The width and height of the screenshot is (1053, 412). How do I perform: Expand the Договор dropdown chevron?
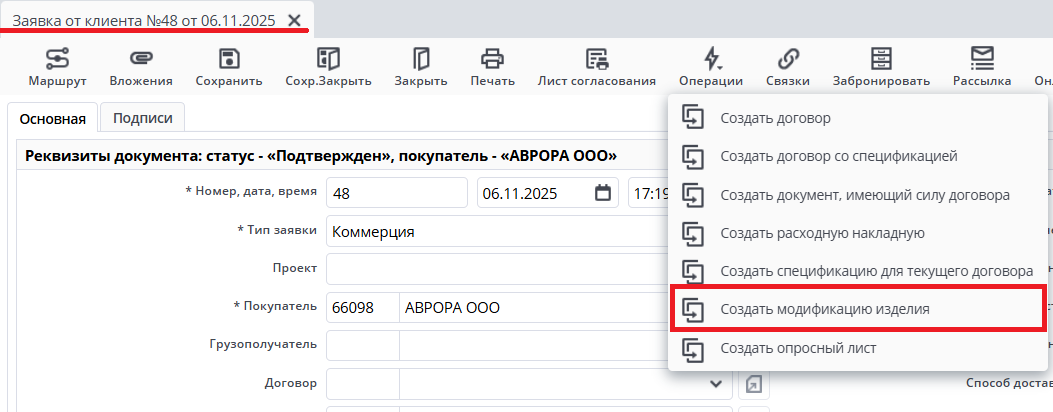715,383
